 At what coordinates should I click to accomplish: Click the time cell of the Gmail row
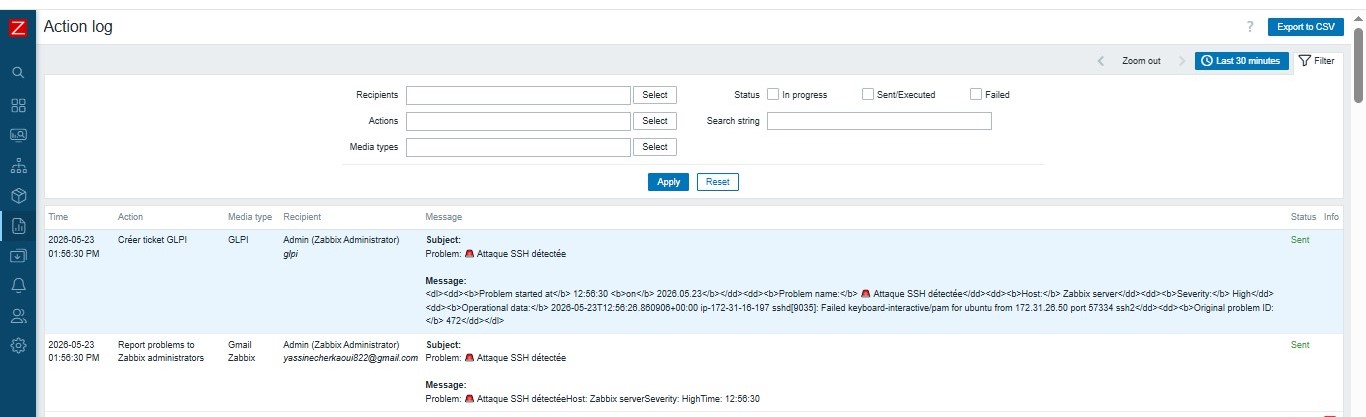pos(73,351)
